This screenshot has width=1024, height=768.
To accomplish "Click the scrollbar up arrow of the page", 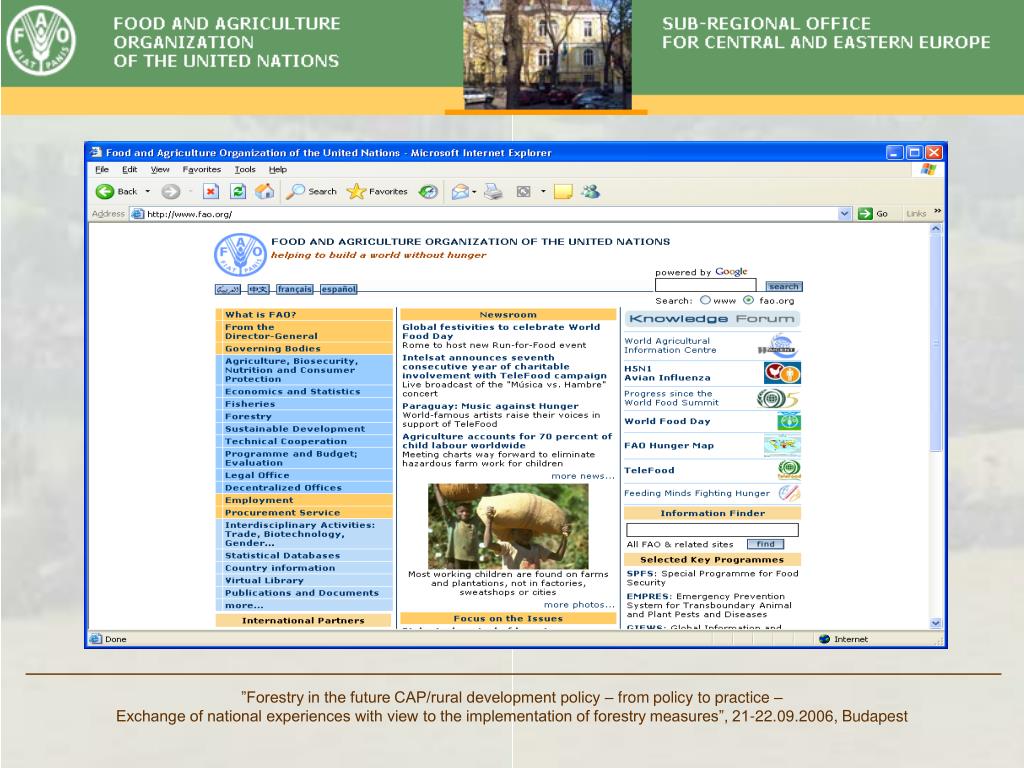I will coord(935,229).
